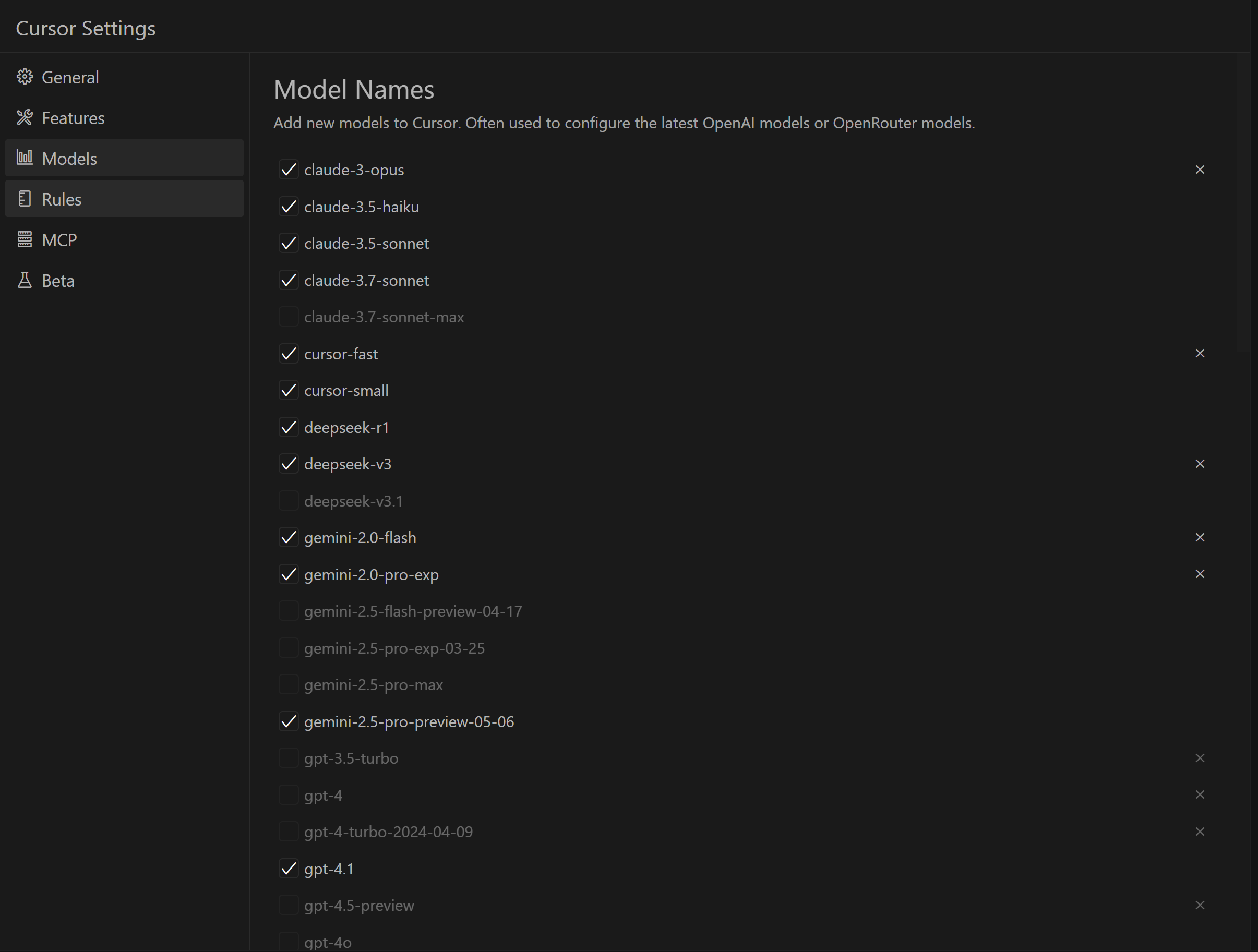Uncheck the cursor-fast checkbox
Image resolution: width=1258 pixels, height=952 pixels.
[289, 354]
